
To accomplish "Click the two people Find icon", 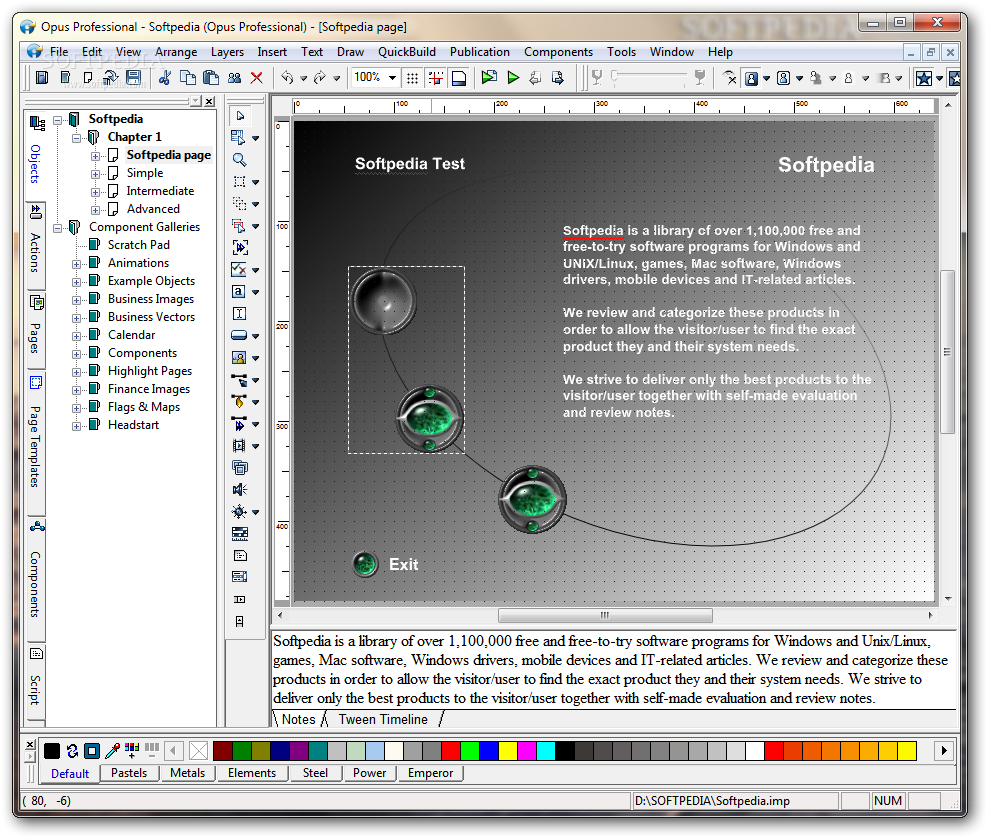I will pos(234,77).
